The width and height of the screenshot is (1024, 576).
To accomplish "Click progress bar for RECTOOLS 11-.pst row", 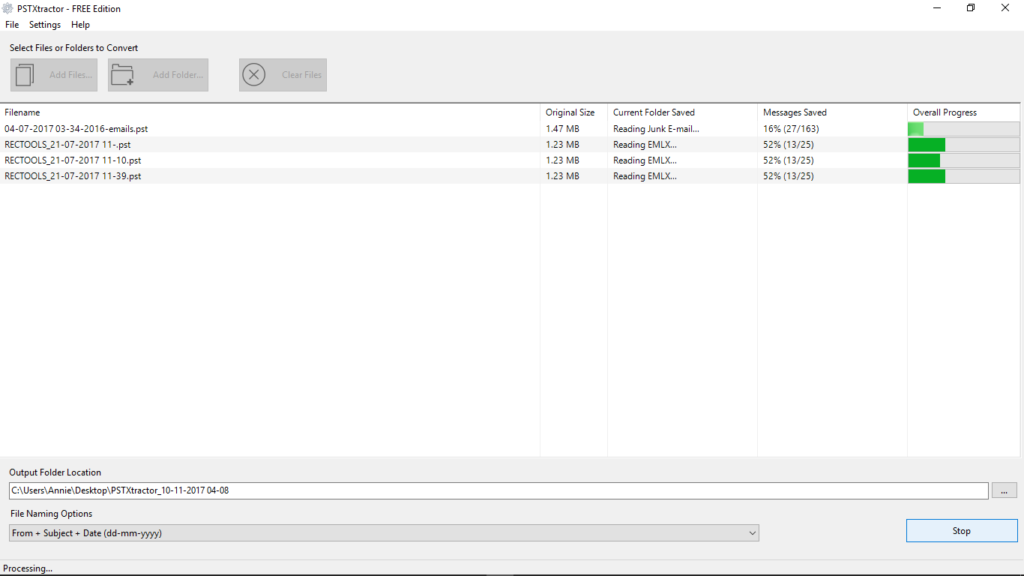I will [963, 144].
